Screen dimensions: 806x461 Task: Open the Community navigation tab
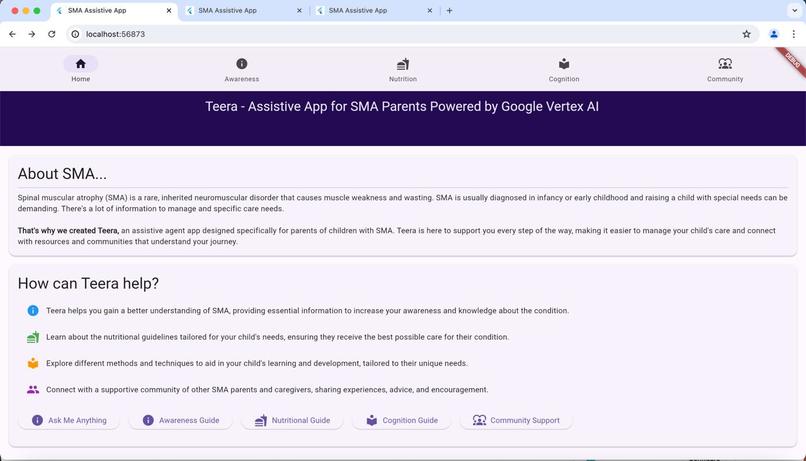(725, 69)
